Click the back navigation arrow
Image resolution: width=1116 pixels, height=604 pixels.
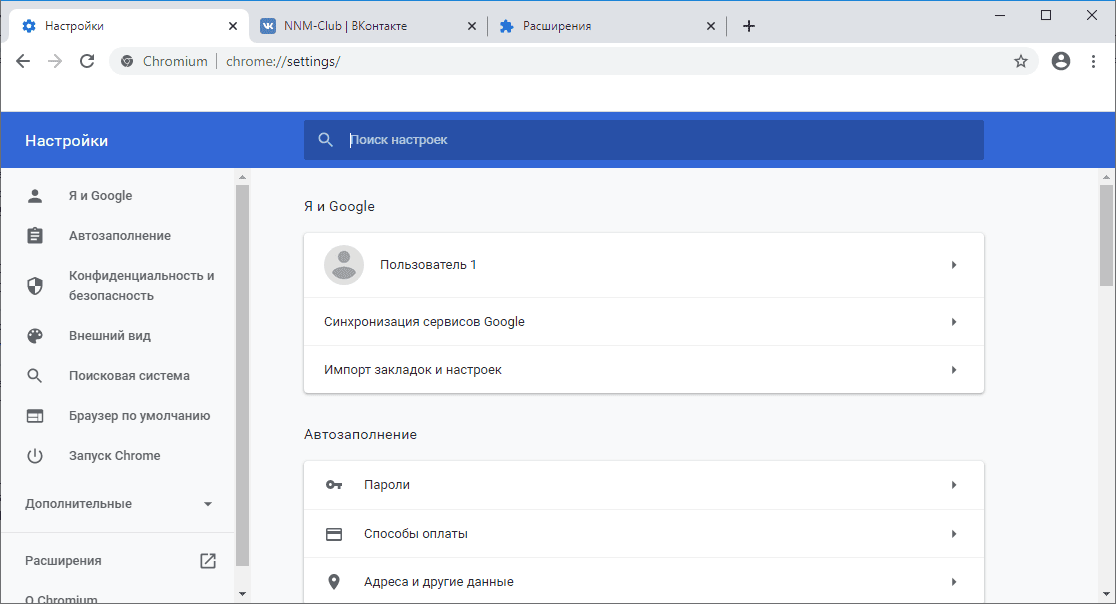[23, 61]
